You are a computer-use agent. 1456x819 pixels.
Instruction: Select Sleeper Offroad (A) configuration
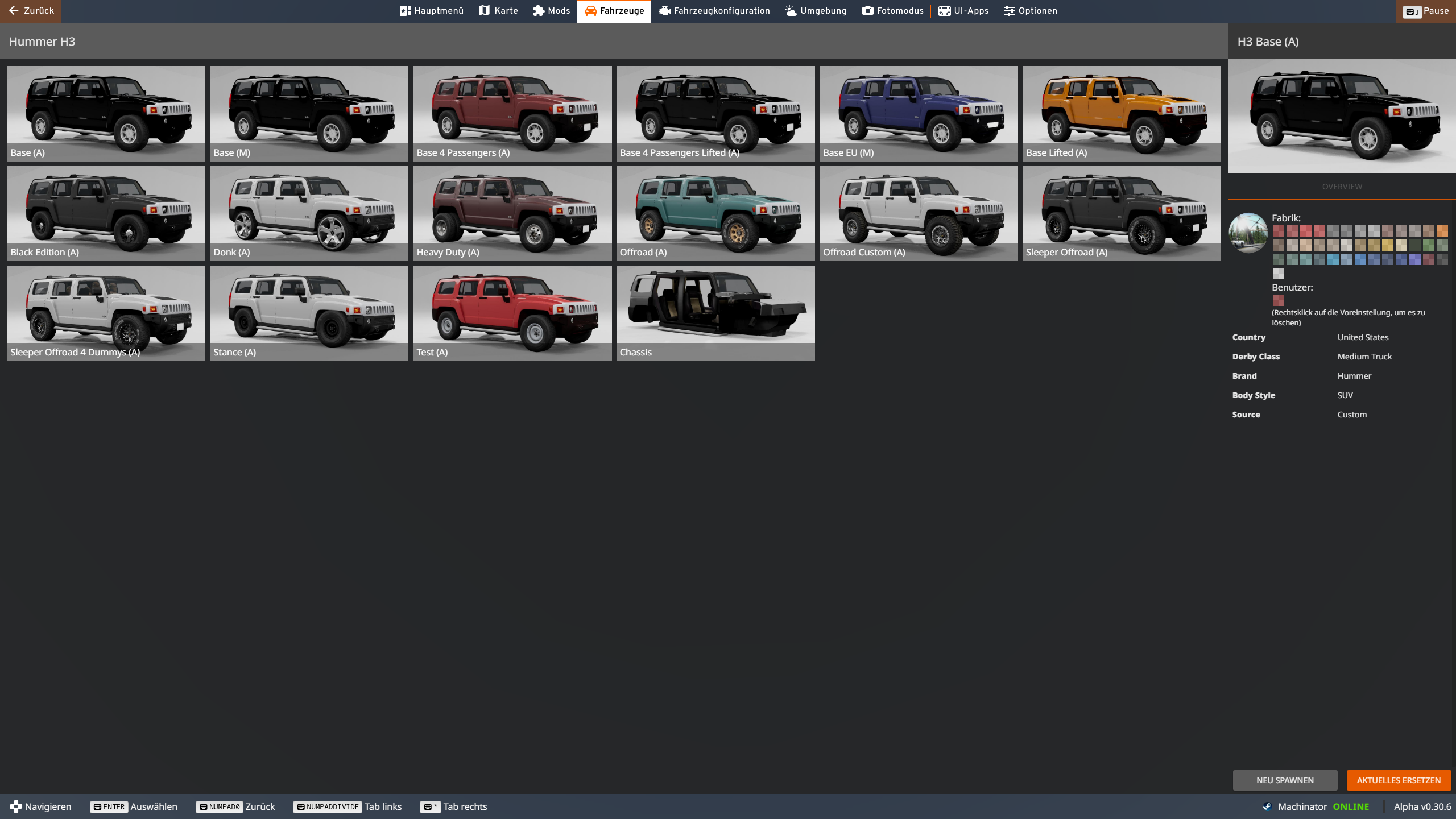click(x=1122, y=213)
